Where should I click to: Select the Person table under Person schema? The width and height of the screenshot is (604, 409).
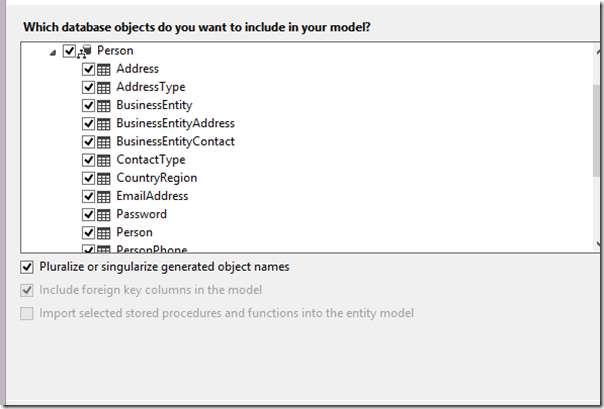tap(134, 232)
